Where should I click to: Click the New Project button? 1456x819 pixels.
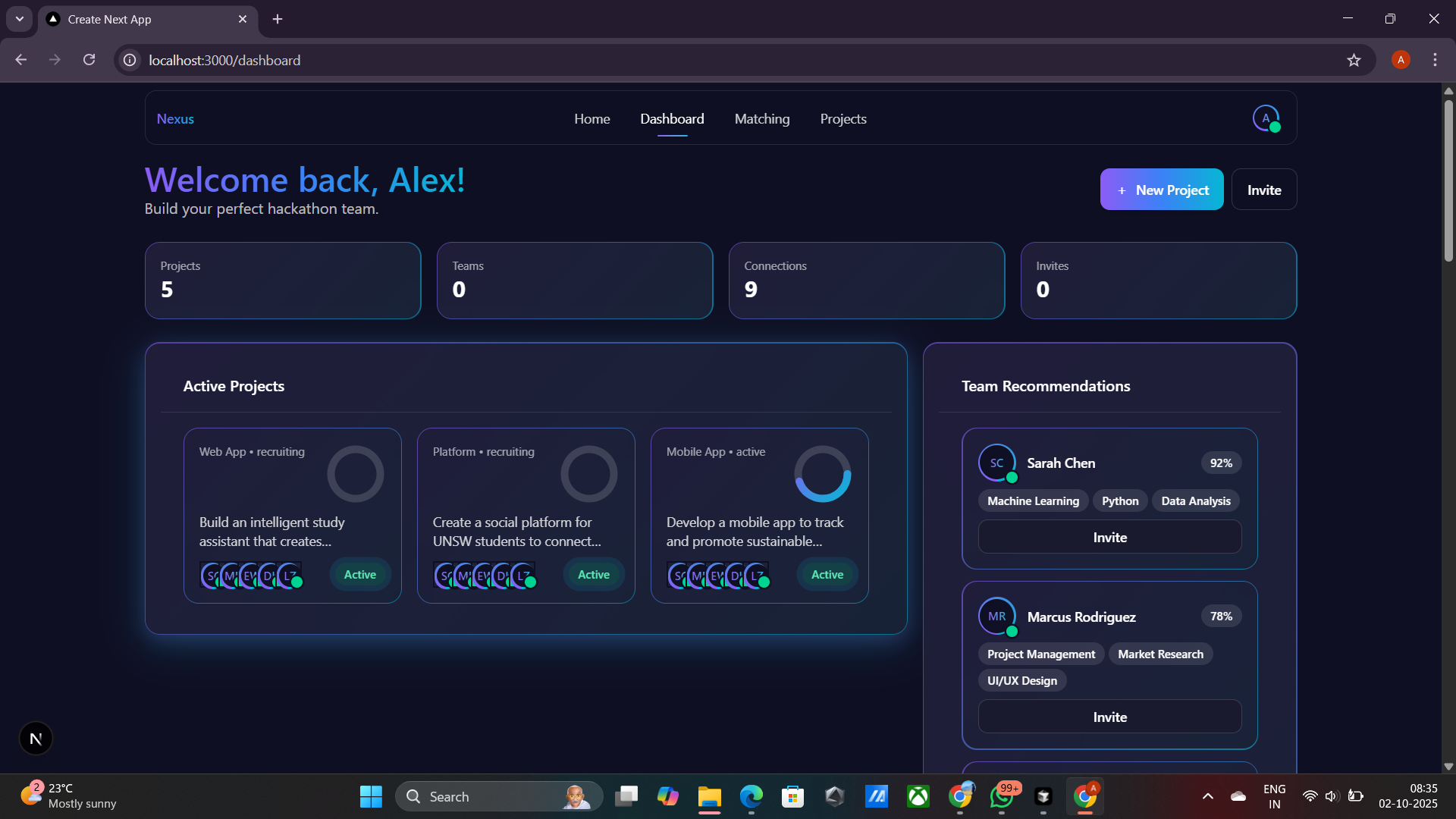[x=1161, y=190]
